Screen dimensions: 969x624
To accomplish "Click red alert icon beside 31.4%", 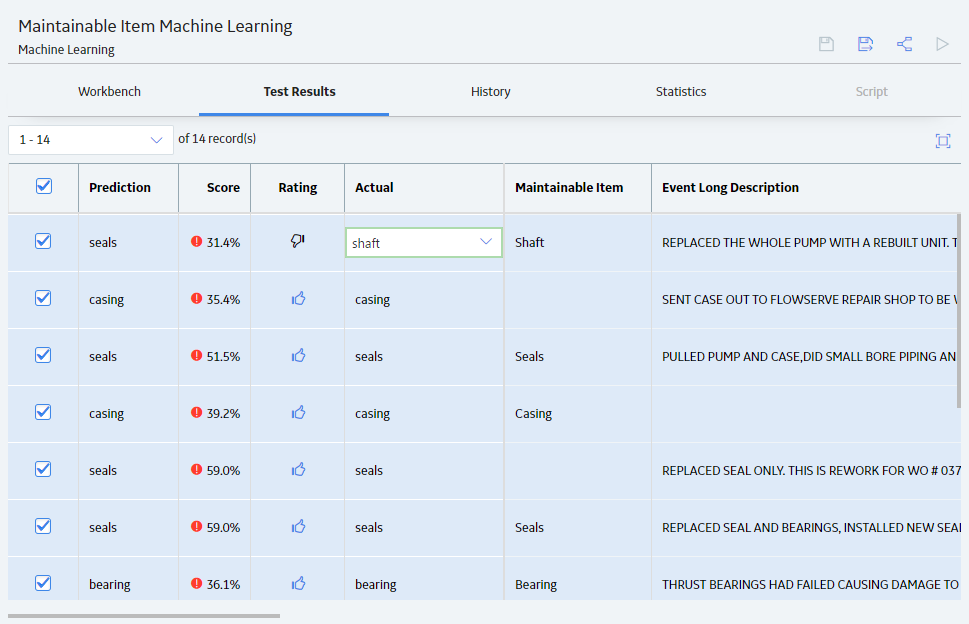I will [197, 242].
